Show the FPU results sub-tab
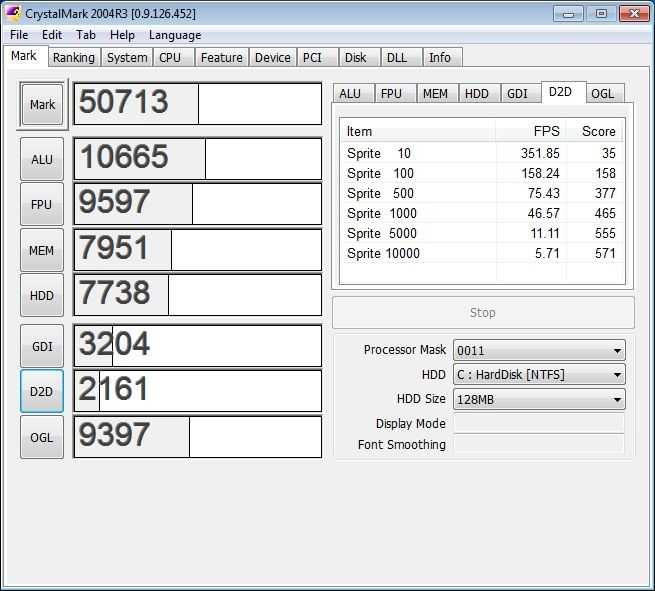The width and height of the screenshot is (655, 591). [395, 93]
